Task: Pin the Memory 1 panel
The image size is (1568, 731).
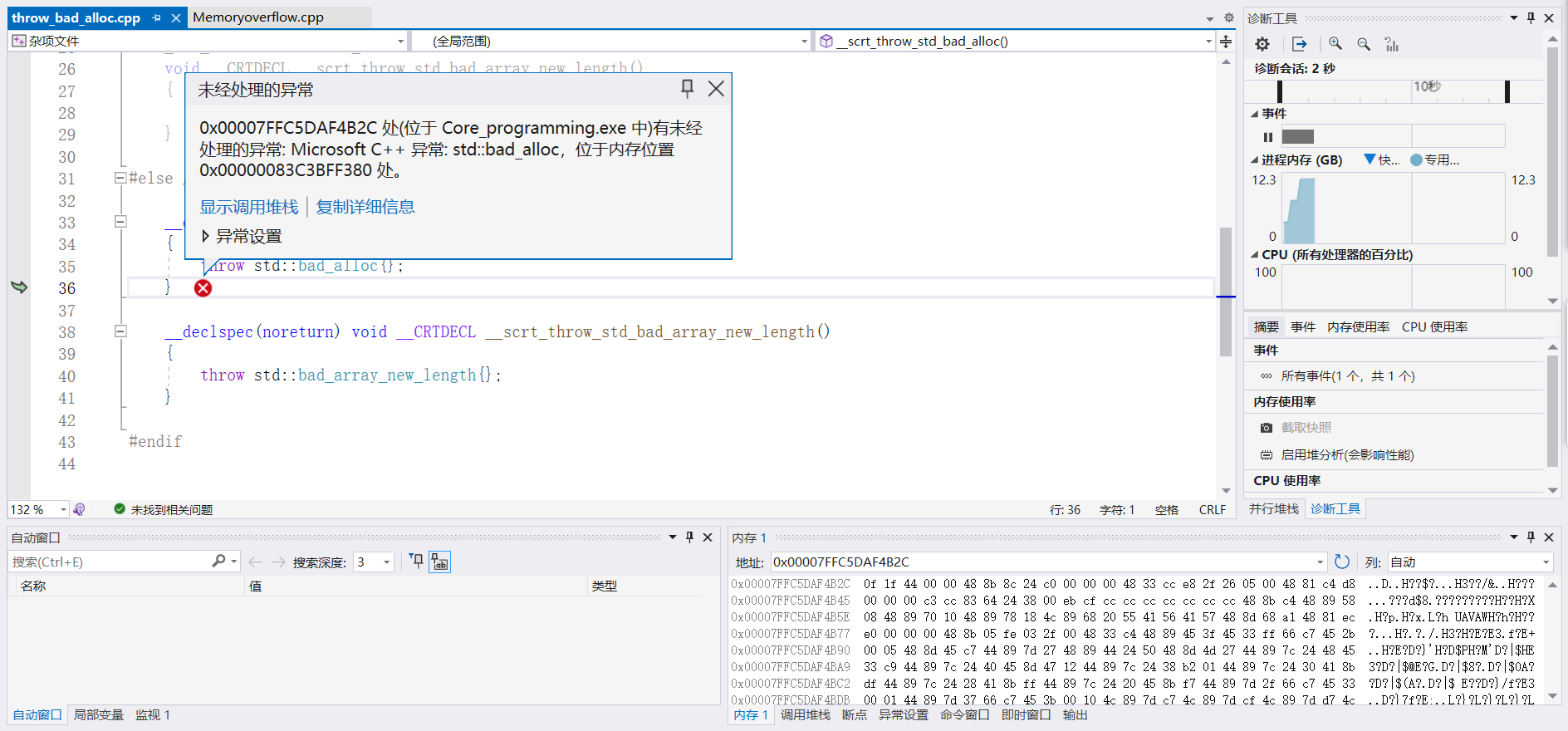Action: (x=1531, y=537)
